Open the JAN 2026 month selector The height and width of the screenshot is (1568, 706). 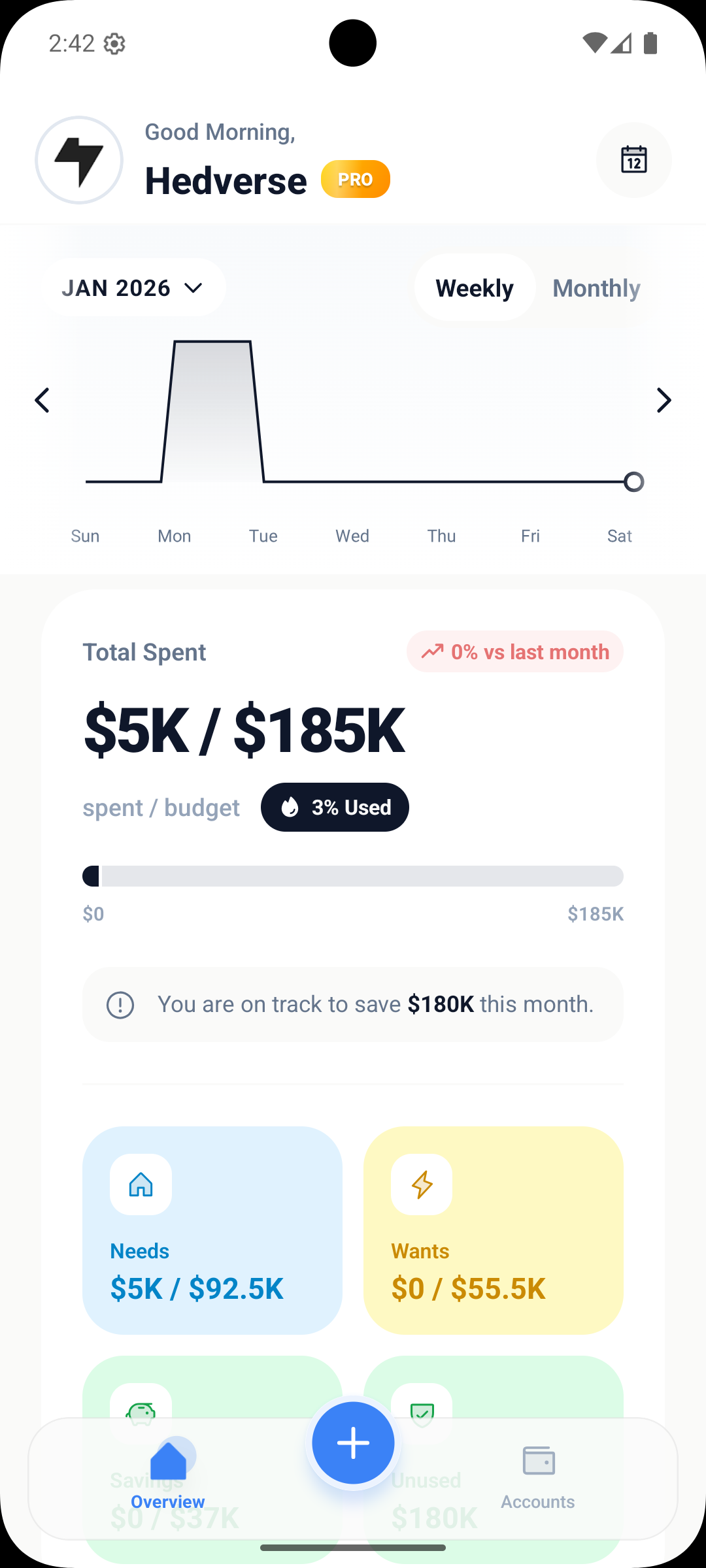coord(133,287)
